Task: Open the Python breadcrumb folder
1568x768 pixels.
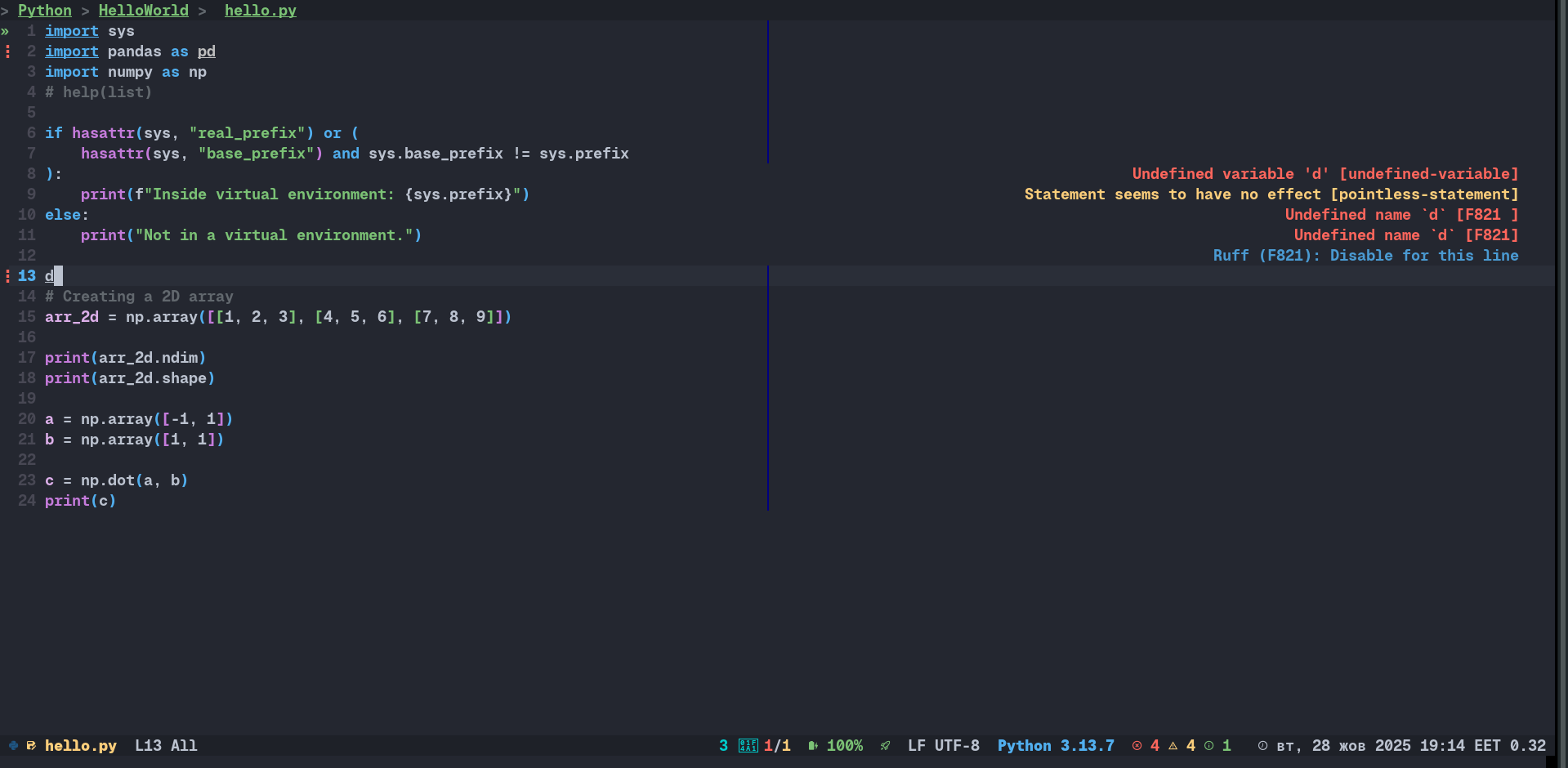Action: (45, 11)
